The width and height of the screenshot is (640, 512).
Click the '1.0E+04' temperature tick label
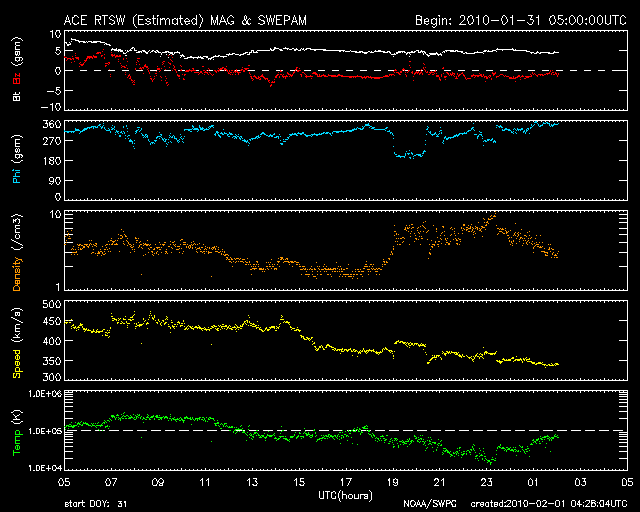(45, 468)
